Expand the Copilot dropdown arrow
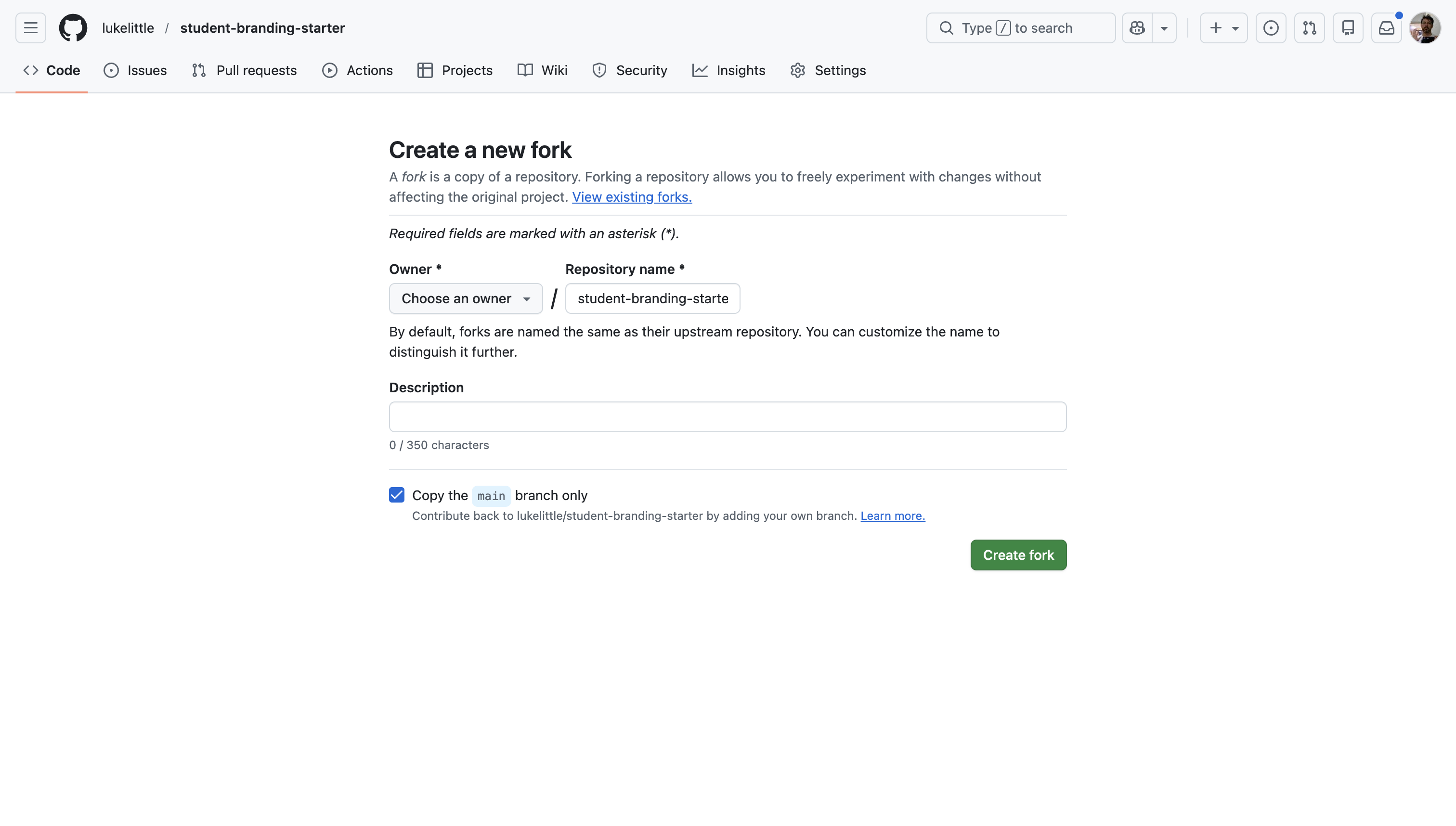 point(1164,28)
